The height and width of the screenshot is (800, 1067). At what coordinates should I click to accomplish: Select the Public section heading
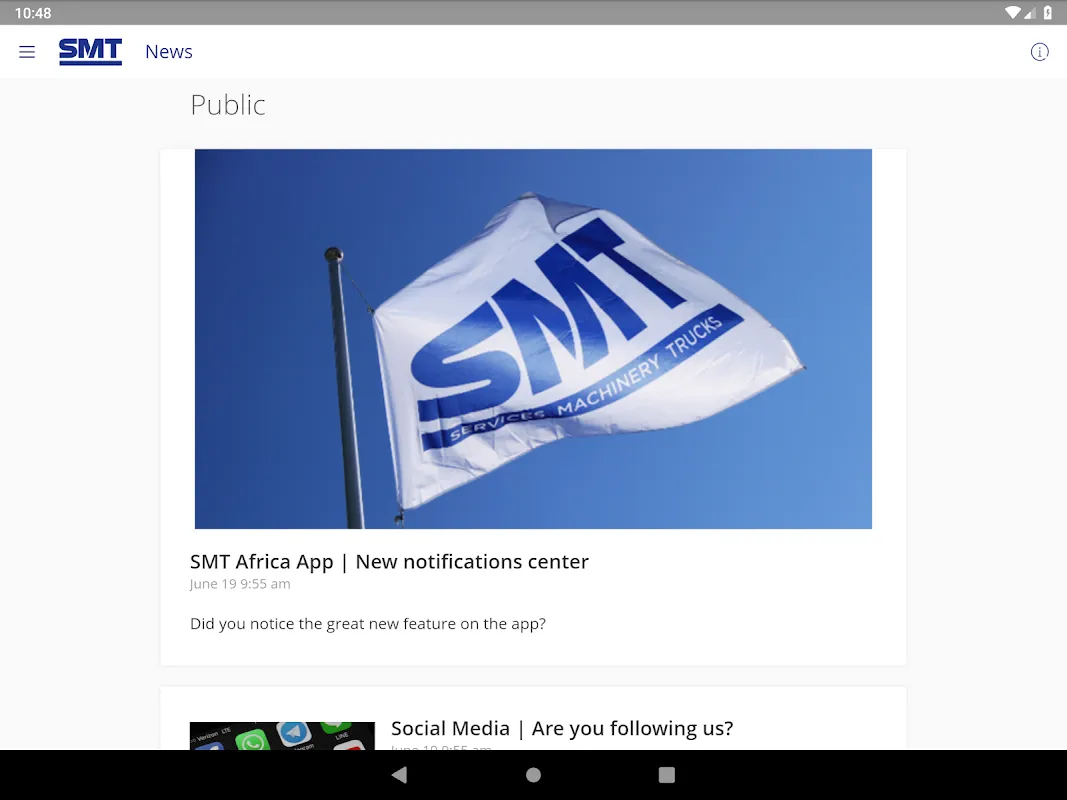[228, 105]
